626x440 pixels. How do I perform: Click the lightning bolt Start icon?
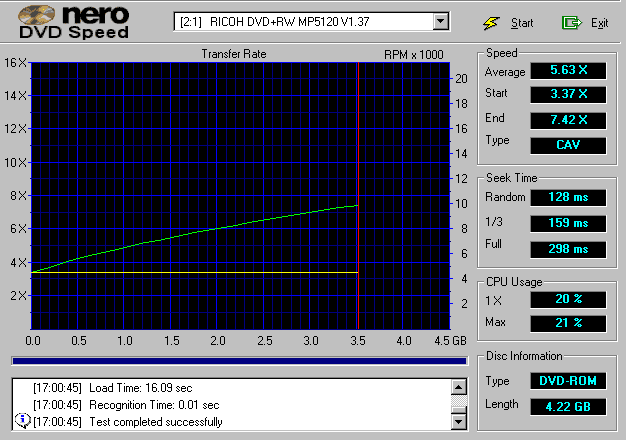click(x=491, y=23)
